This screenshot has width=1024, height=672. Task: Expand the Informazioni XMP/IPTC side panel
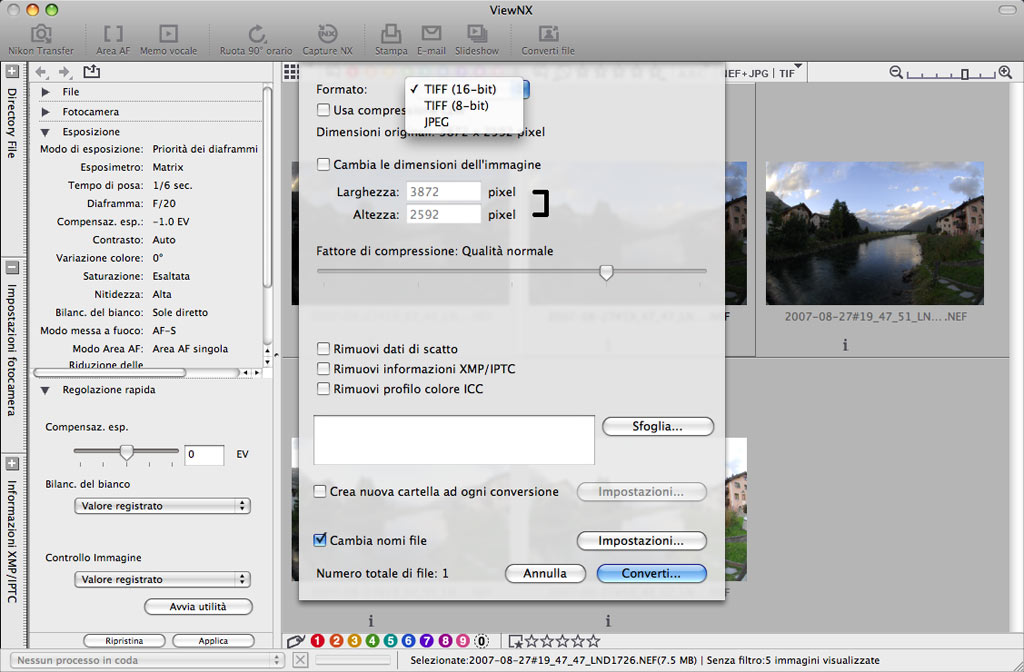[x=12, y=464]
